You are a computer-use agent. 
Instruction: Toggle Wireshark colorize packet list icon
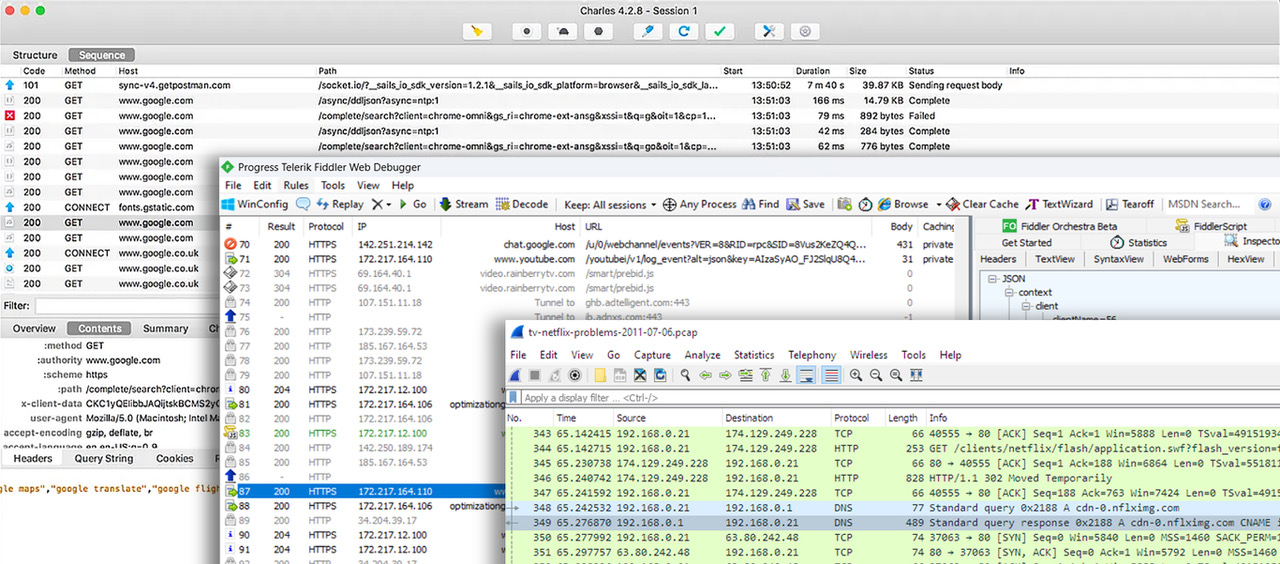(830, 375)
